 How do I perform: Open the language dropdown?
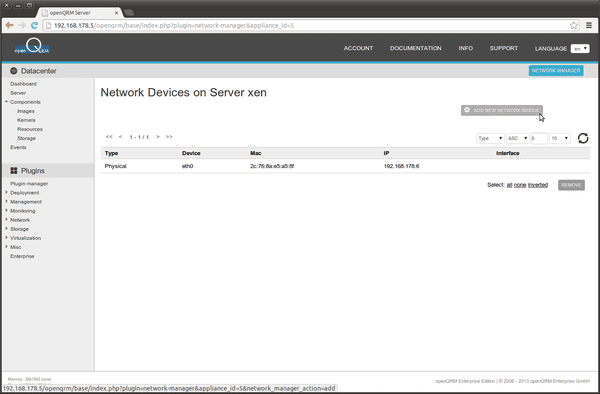580,49
